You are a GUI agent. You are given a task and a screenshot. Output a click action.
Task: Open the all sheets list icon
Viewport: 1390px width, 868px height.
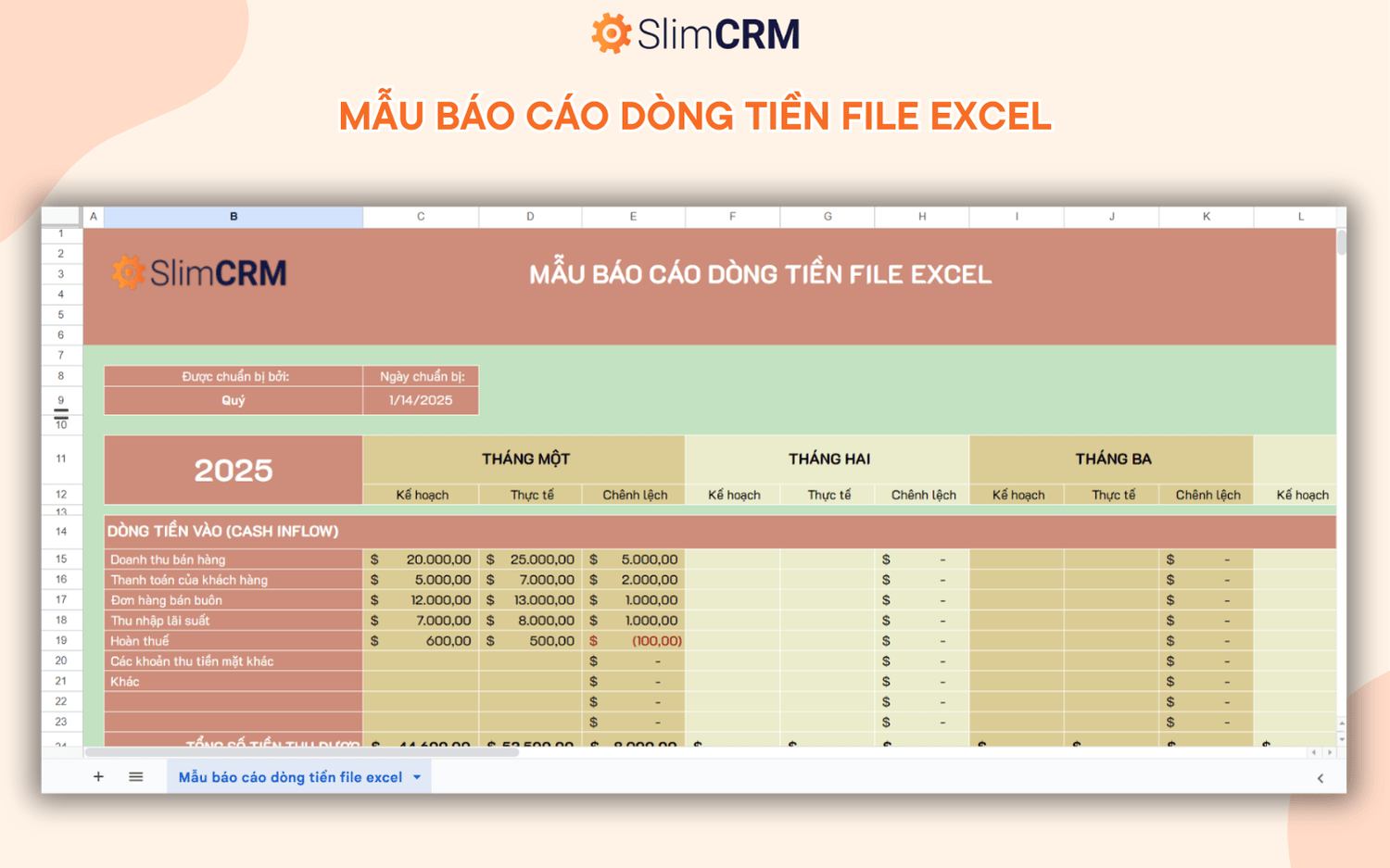[135, 776]
